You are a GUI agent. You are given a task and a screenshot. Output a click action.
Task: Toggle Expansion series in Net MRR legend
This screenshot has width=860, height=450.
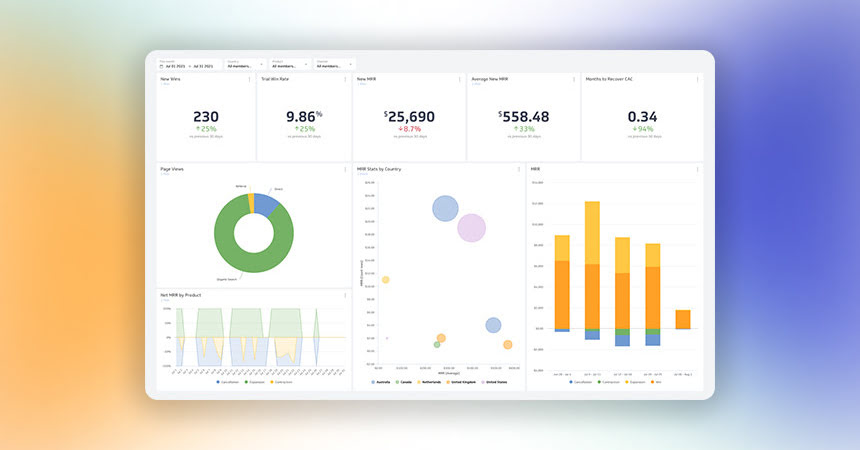tap(254, 382)
